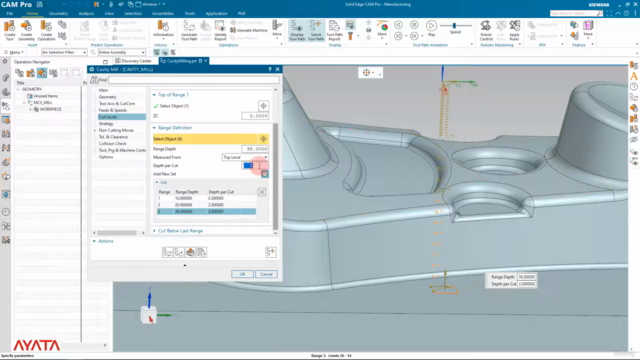Click the view orientation icon above the model
The height and width of the screenshot is (360, 640).
(x=367, y=73)
